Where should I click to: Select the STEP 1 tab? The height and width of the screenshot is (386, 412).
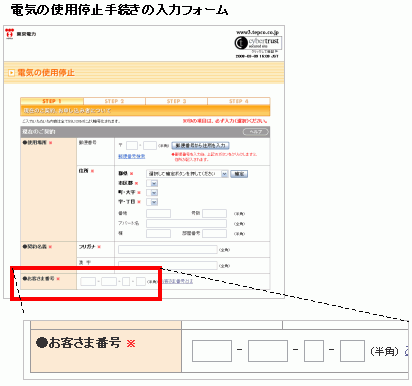[52, 101]
